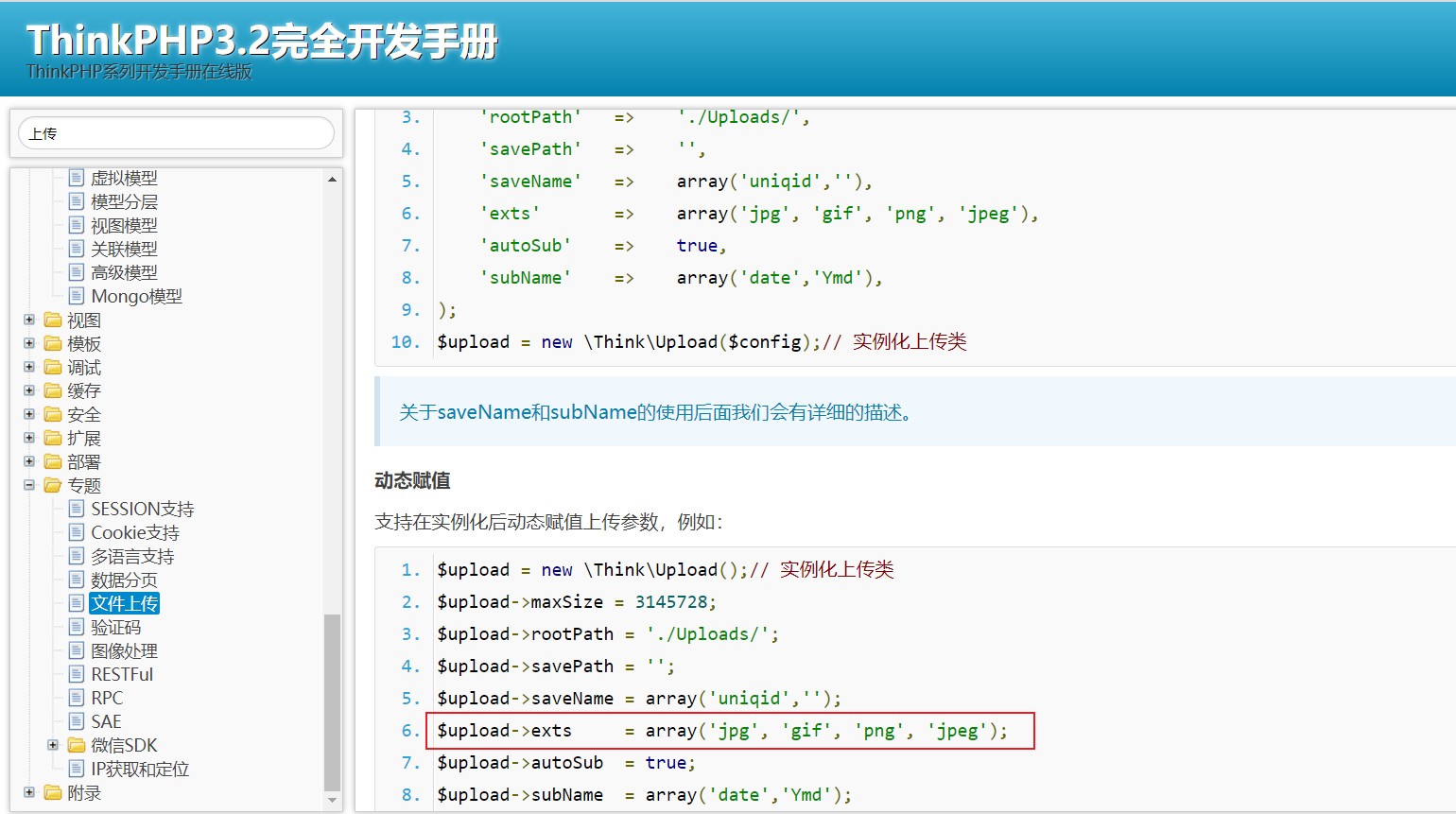Expand the 视图 folder node
This screenshot has height=814, width=1456.
[29, 320]
